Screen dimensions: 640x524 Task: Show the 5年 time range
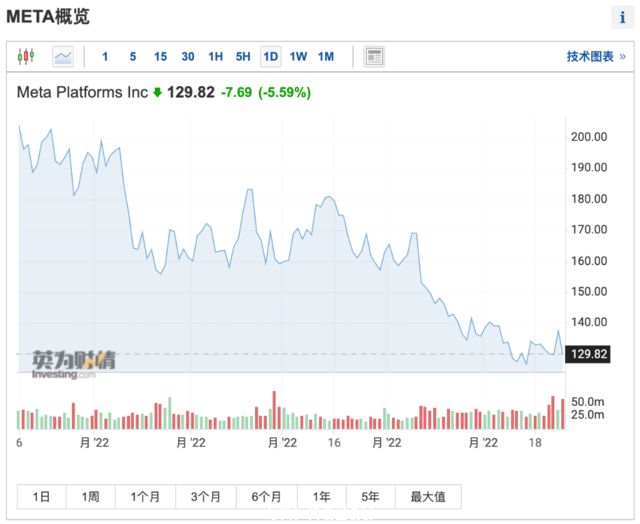370,497
